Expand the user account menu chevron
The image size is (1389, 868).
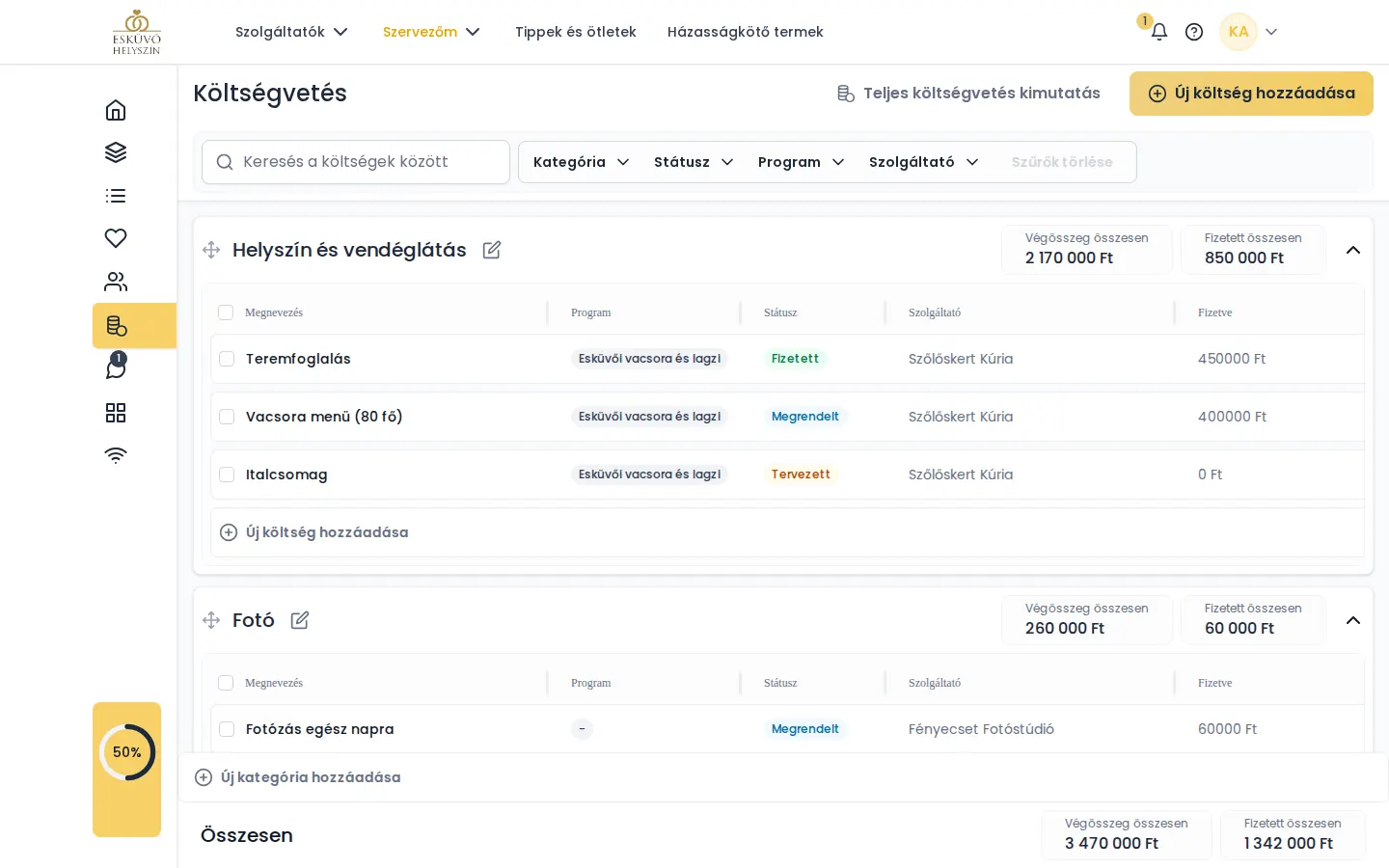[1271, 32]
